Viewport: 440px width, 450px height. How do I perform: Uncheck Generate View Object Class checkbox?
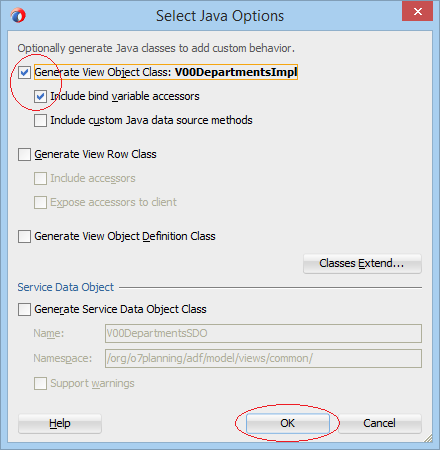tap(24, 72)
